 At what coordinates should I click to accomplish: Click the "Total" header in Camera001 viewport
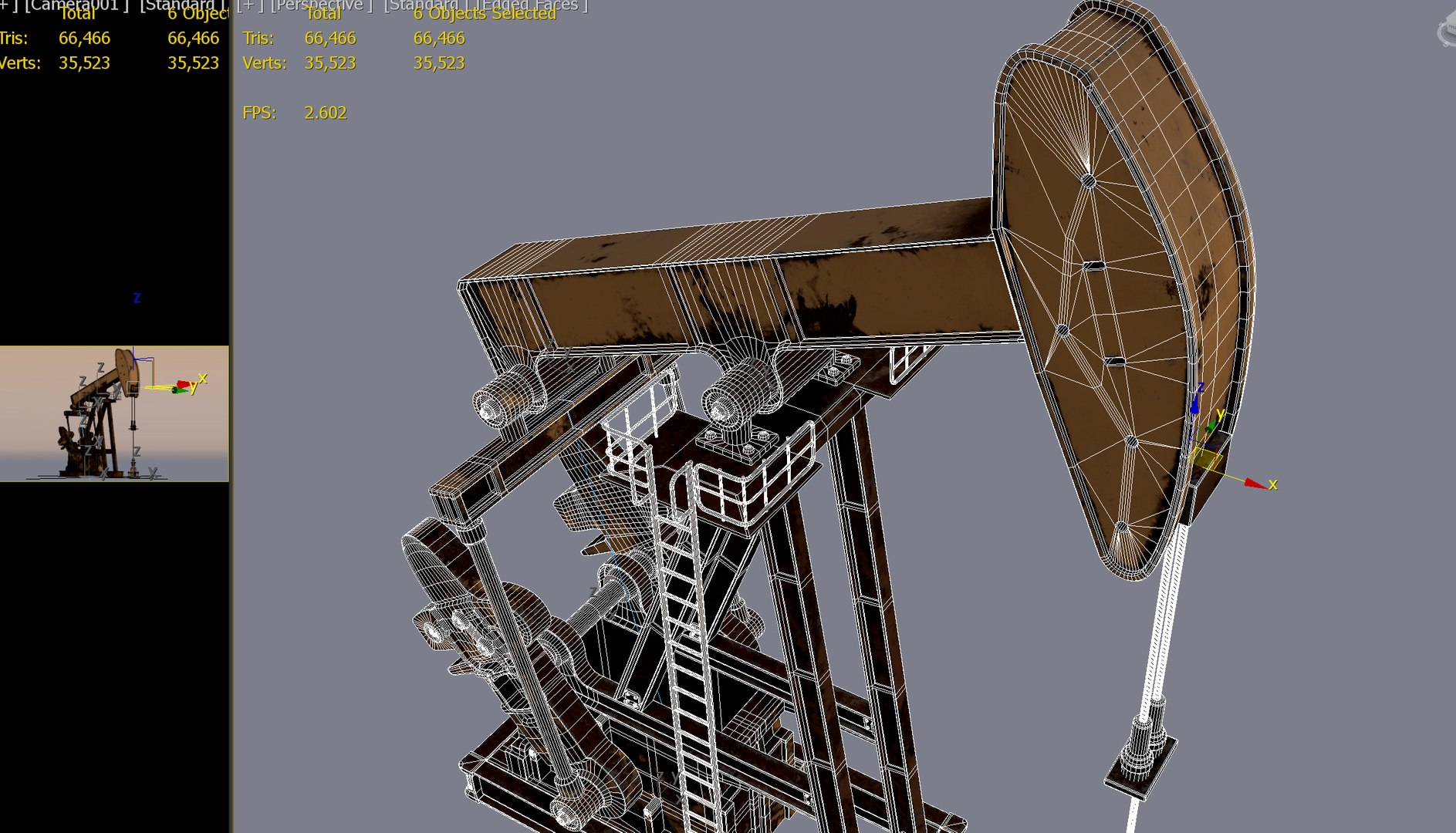[77, 13]
